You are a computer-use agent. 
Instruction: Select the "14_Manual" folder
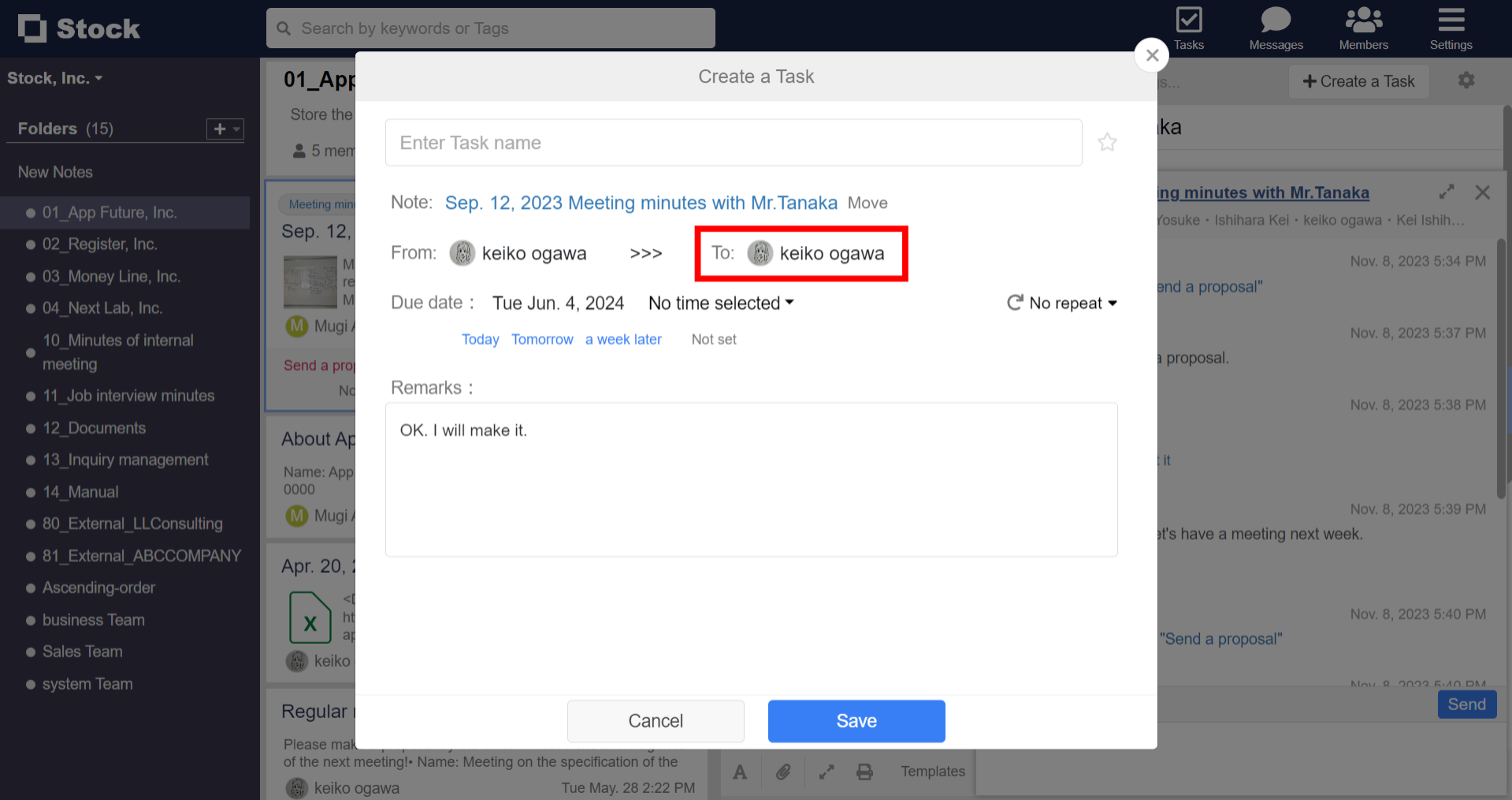[x=80, y=492]
